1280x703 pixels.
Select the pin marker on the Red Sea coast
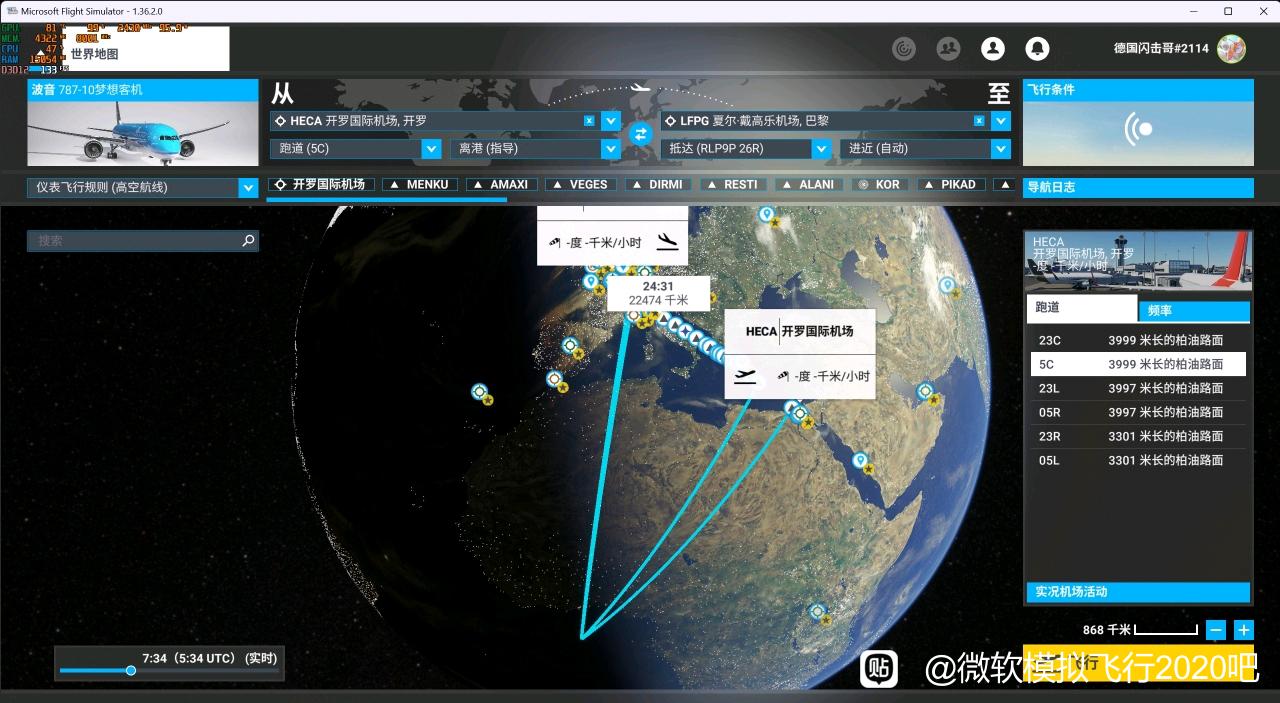pos(860,461)
